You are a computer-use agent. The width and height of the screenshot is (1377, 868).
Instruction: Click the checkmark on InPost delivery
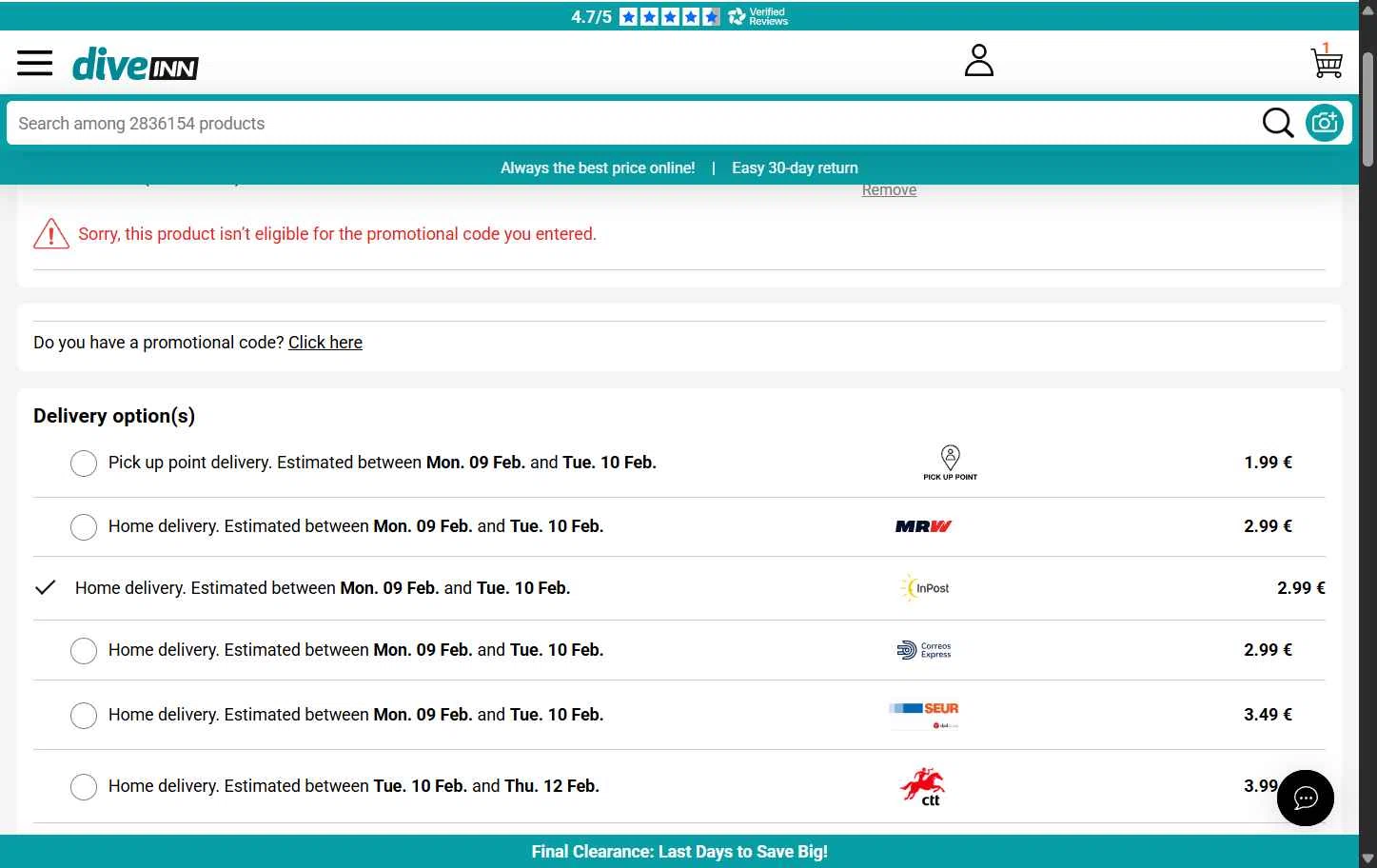tap(45, 587)
